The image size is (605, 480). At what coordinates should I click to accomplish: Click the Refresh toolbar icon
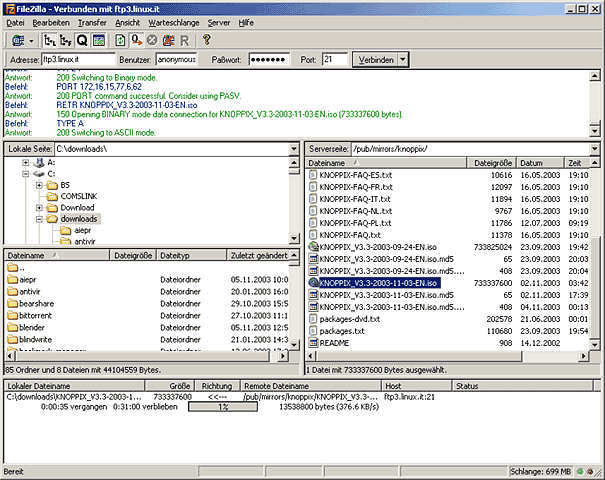[120, 40]
